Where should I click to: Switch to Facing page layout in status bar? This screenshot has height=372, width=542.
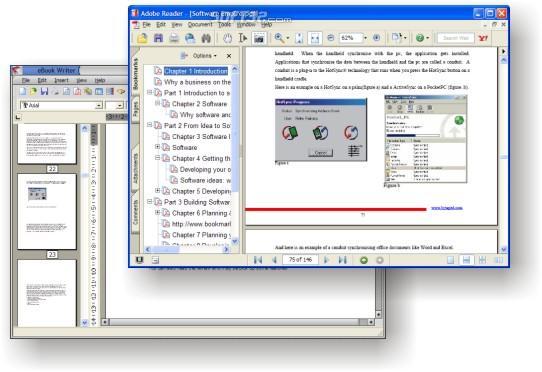pos(498,260)
